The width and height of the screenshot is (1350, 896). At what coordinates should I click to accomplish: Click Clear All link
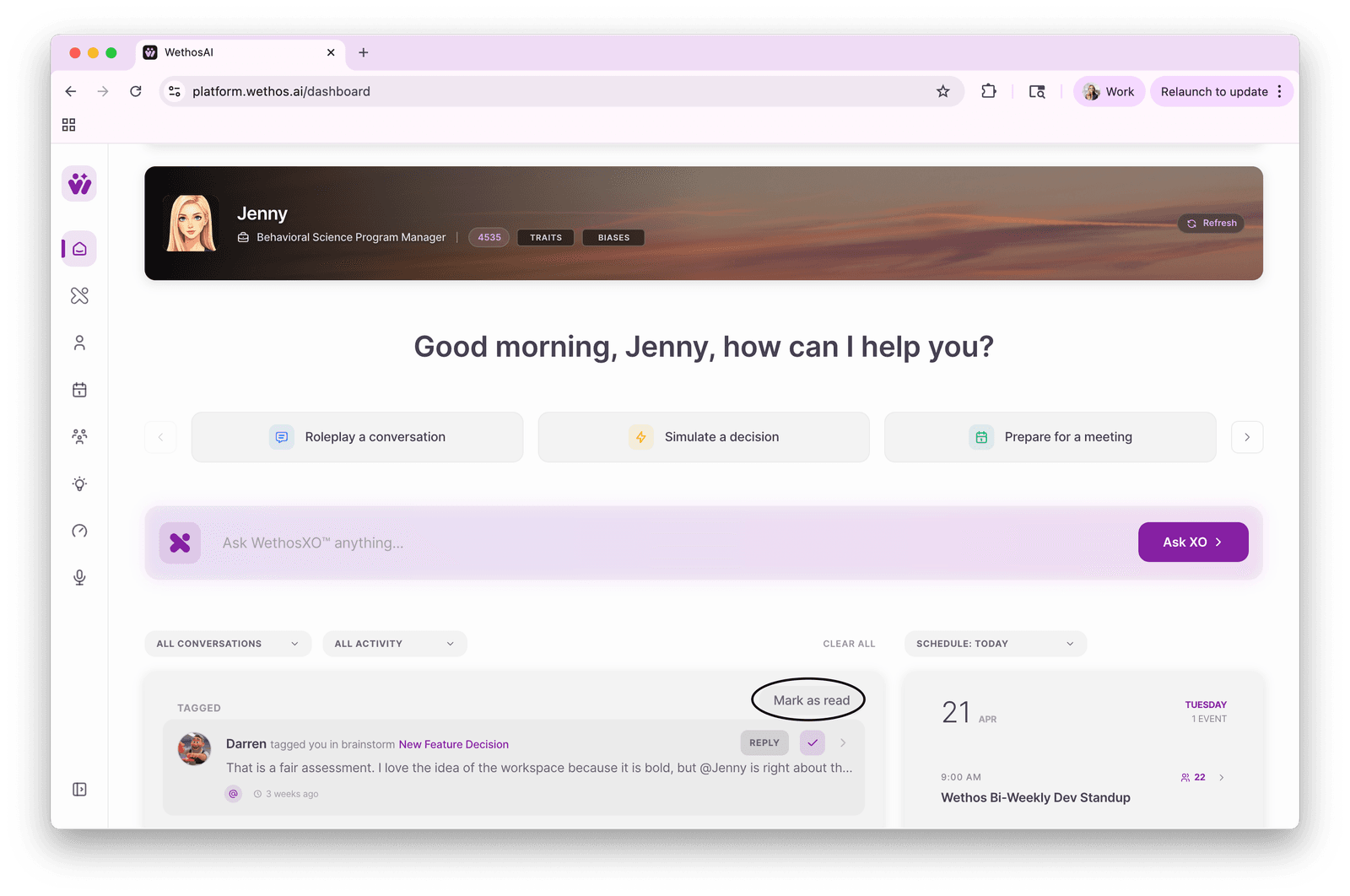[x=849, y=644]
